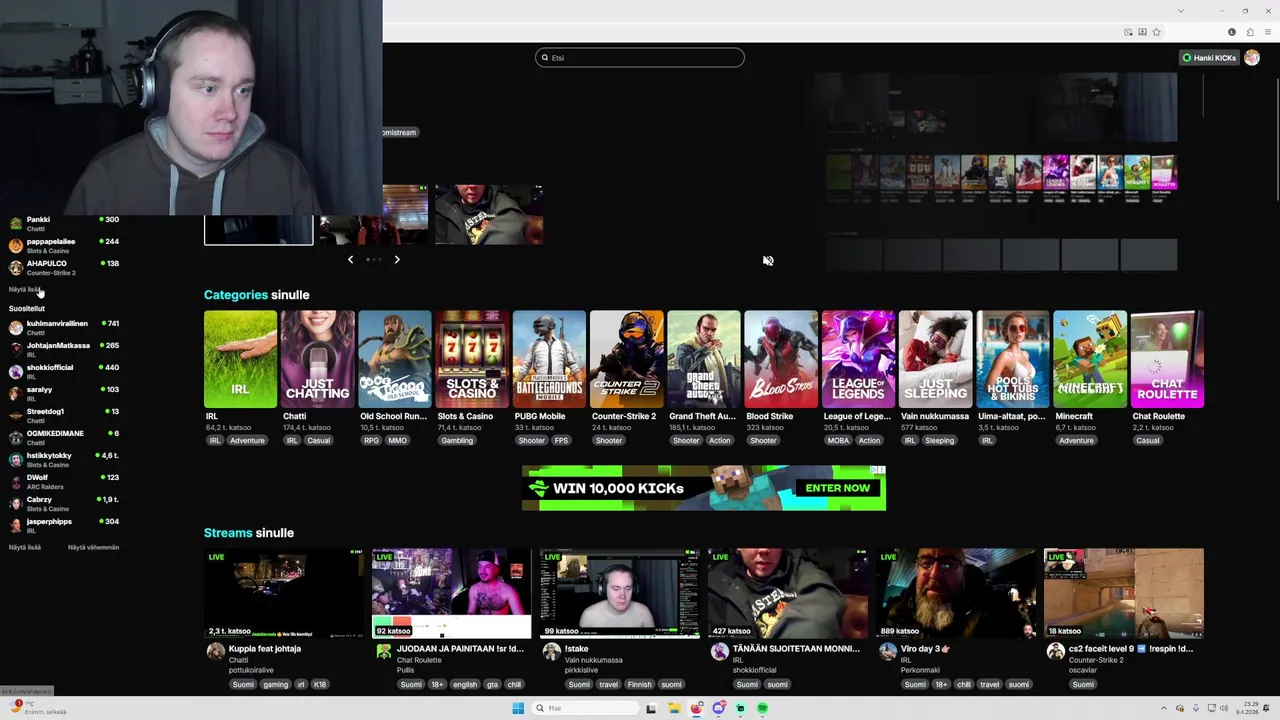Open the Chat Roulette category card
Image resolution: width=1280 pixels, height=720 pixels.
point(1167,359)
